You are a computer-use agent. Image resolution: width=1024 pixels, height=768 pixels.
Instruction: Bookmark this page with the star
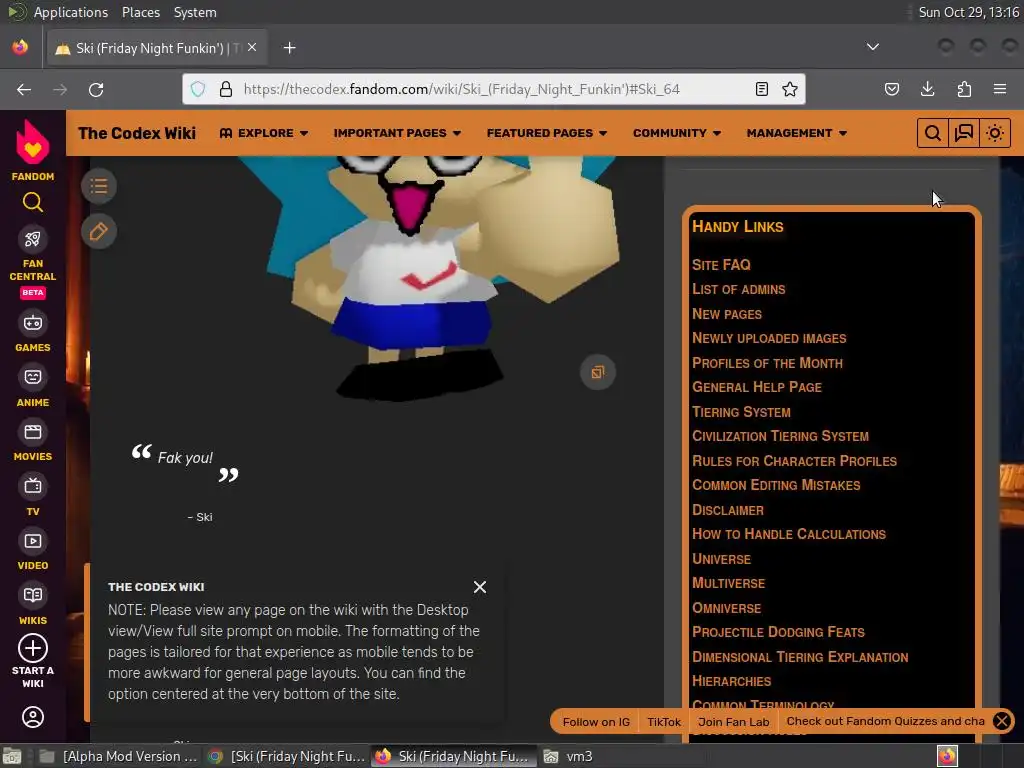point(790,89)
